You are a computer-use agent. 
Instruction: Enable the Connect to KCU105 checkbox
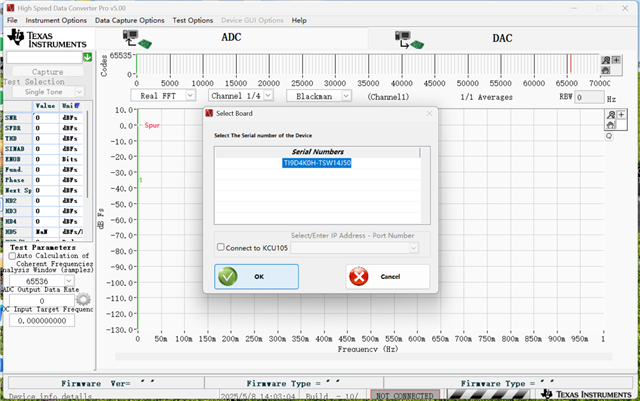pos(221,247)
